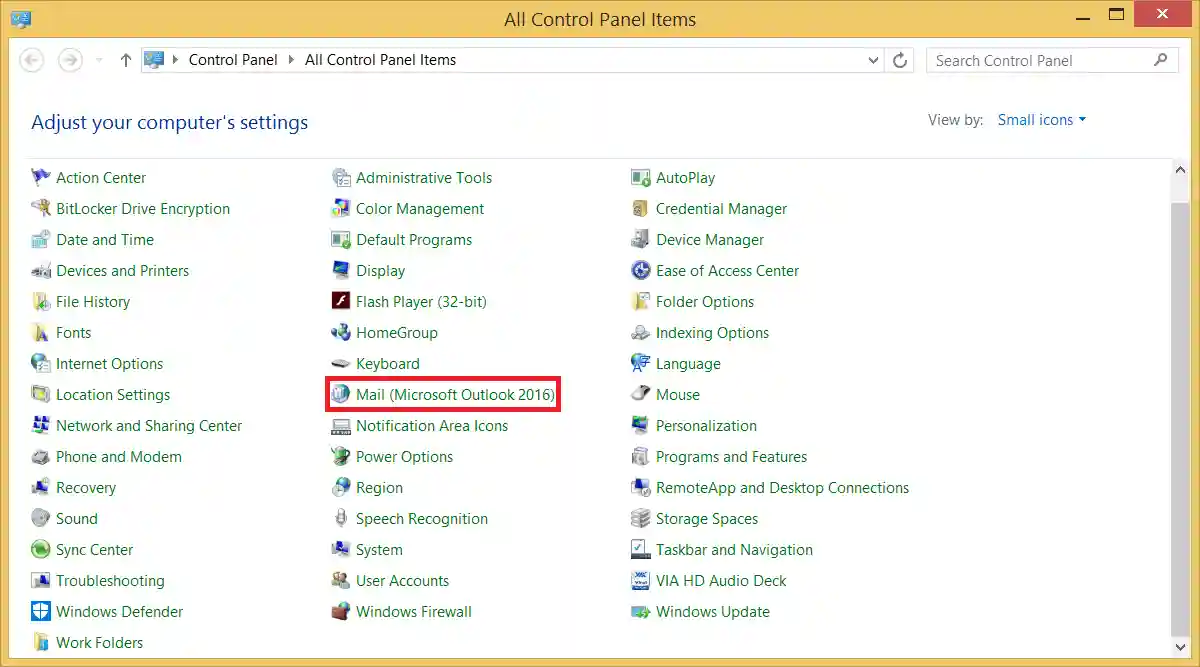The image size is (1200, 667).
Task: Click the Flash Player (32-bit) icon
Action: [x=340, y=302]
